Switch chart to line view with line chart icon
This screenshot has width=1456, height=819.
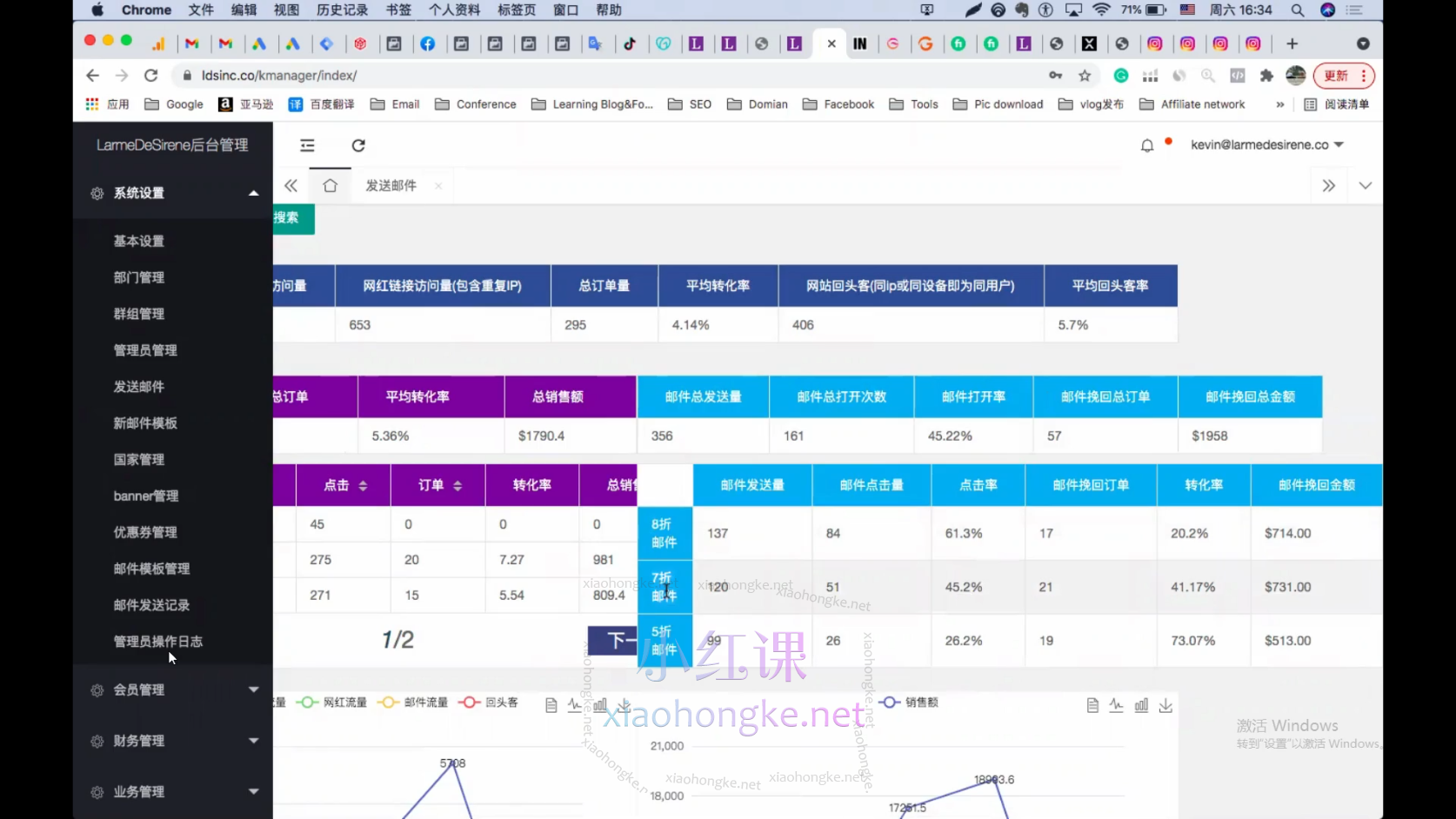(575, 705)
